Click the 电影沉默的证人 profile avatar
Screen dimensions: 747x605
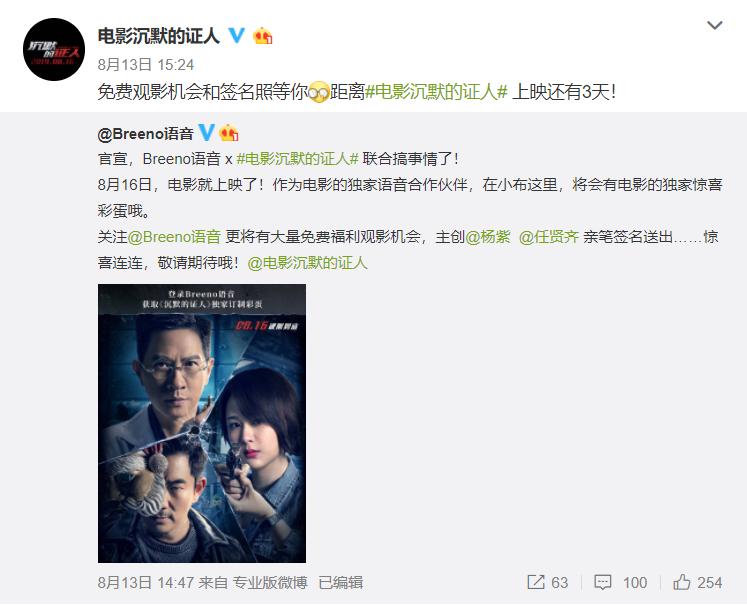tap(54, 50)
